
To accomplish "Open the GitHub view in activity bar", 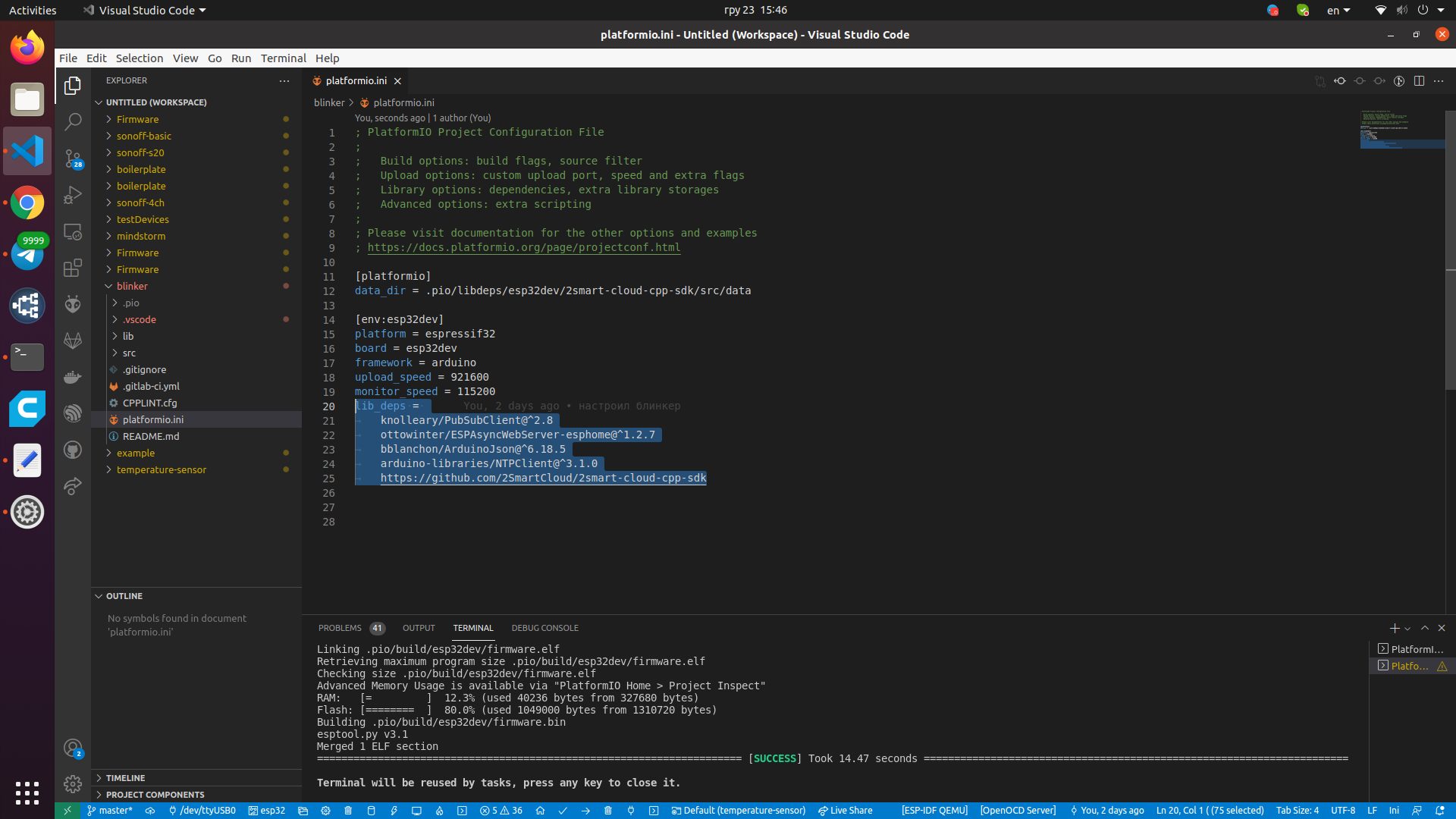I will [x=73, y=450].
